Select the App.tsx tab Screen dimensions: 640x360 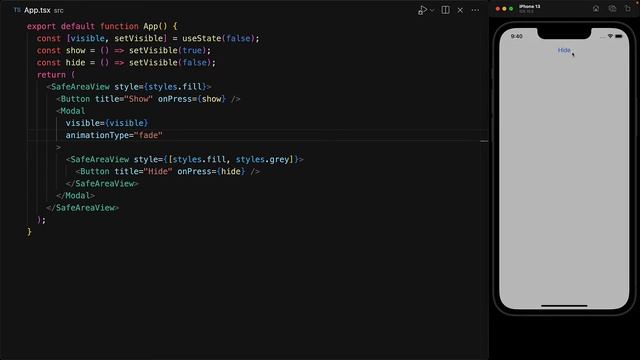38,10
